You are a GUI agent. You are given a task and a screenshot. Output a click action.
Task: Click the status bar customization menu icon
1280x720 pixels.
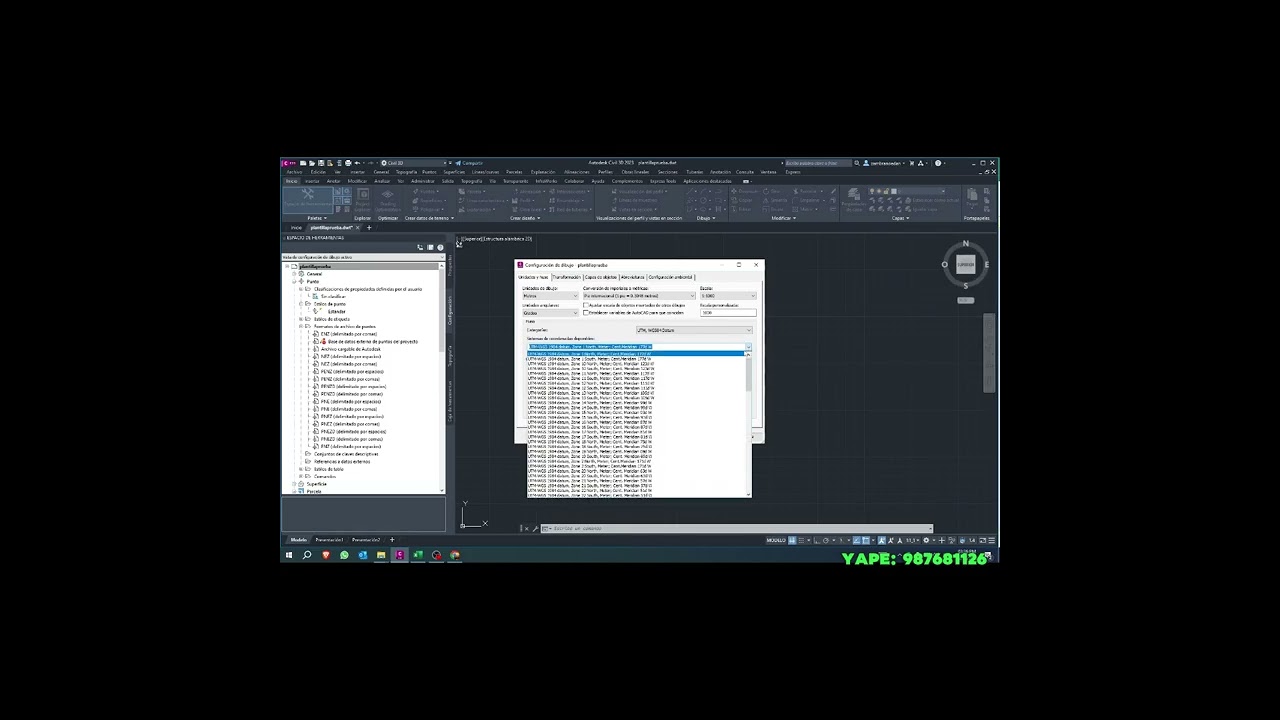coord(992,540)
